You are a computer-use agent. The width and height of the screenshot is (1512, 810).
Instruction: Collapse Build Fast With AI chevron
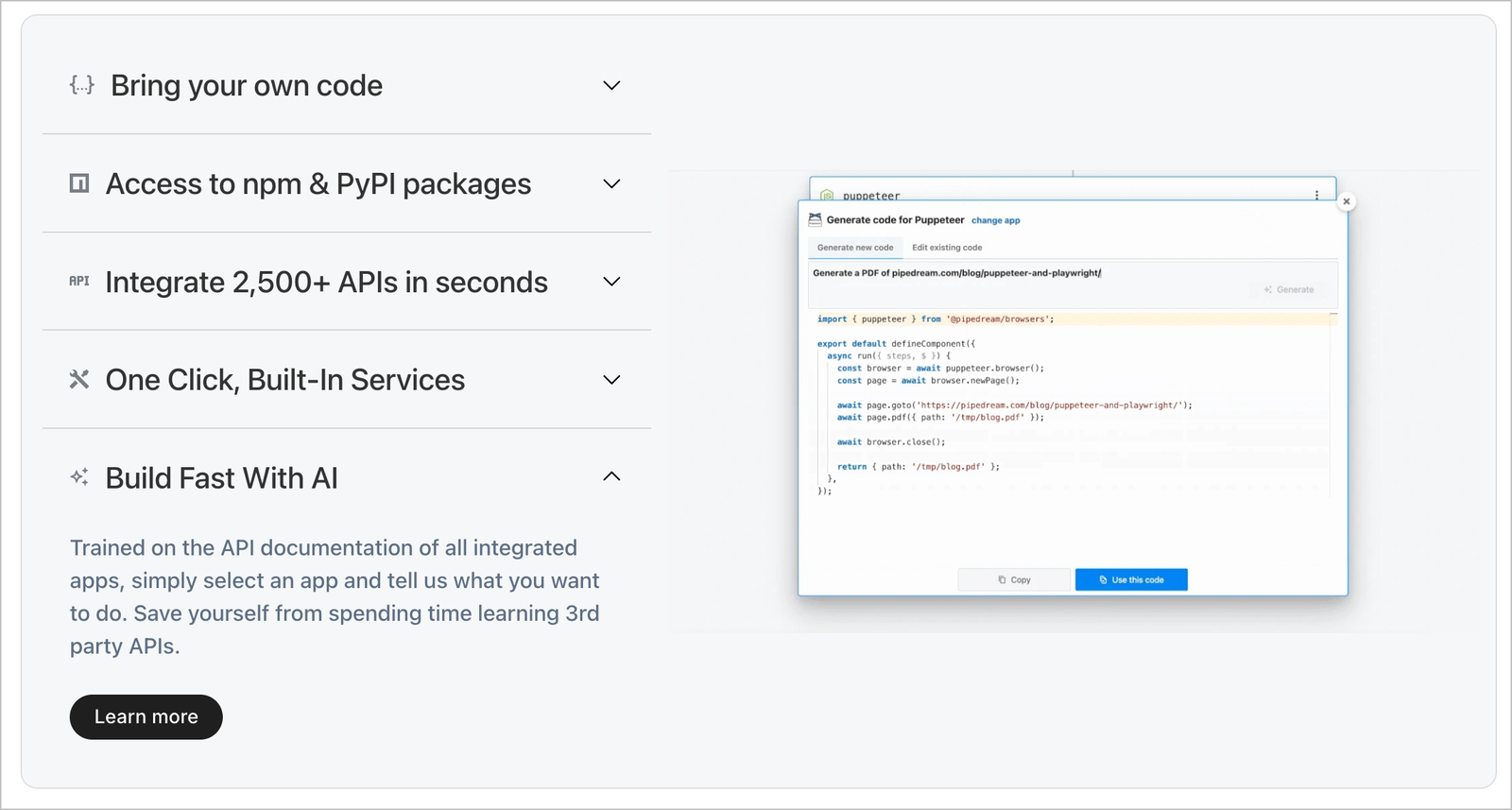tap(611, 476)
